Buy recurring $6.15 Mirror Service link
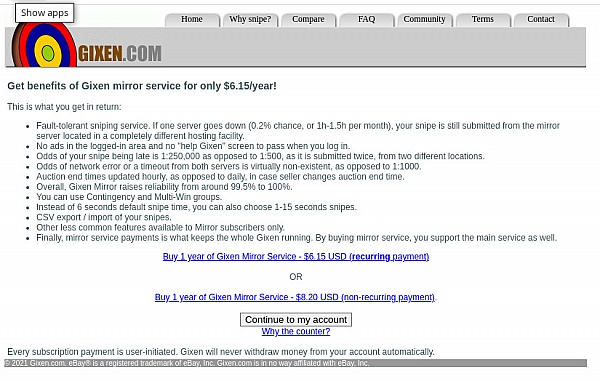 pyautogui.click(x=296, y=256)
